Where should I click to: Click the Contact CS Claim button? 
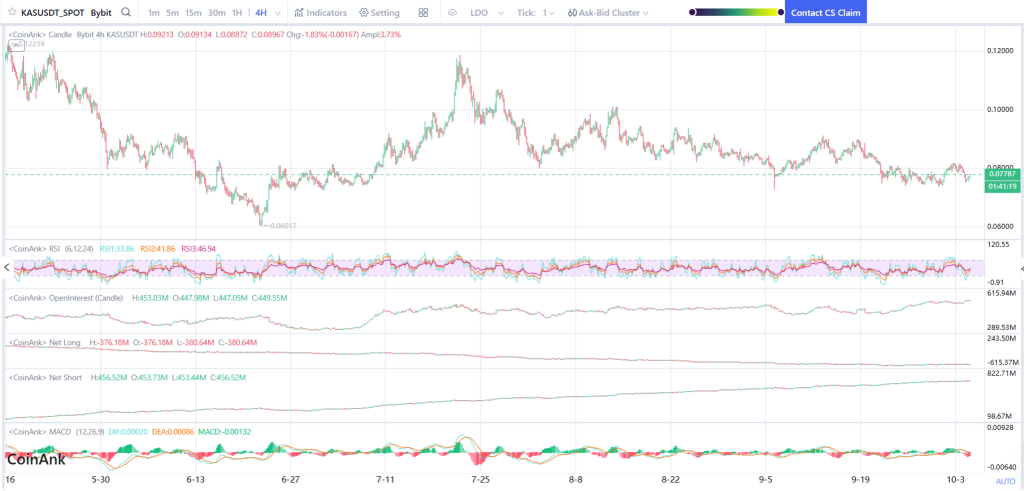tap(825, 12)
